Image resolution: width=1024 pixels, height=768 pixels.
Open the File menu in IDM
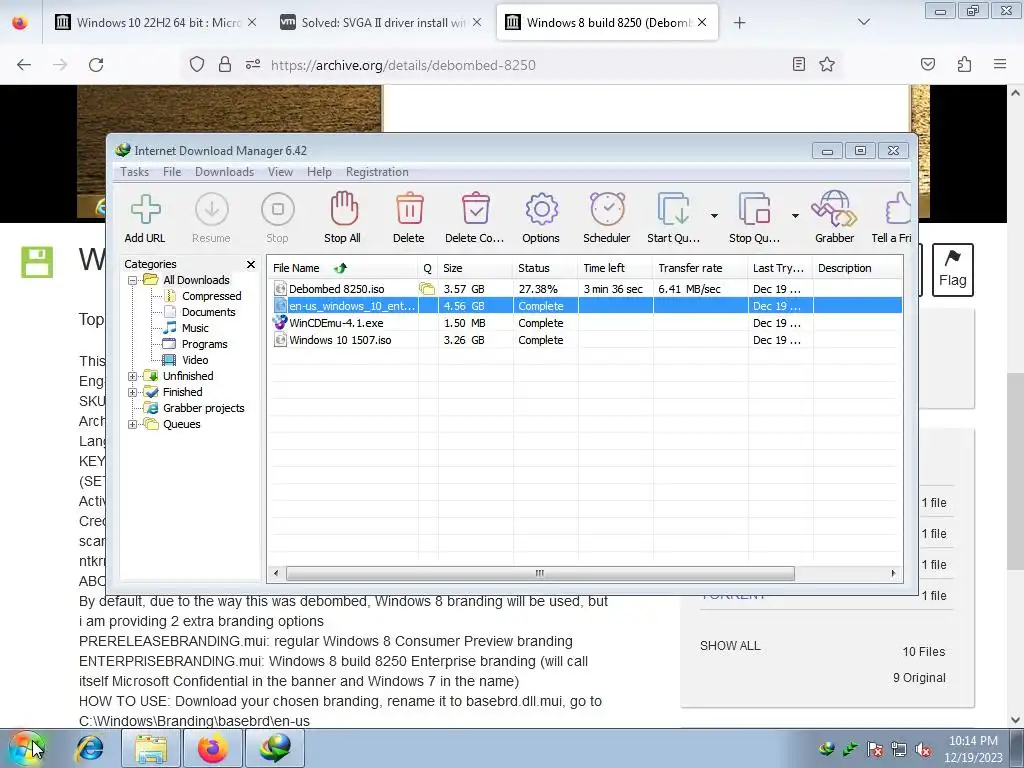pyautogui.click(x=172, y=172)
